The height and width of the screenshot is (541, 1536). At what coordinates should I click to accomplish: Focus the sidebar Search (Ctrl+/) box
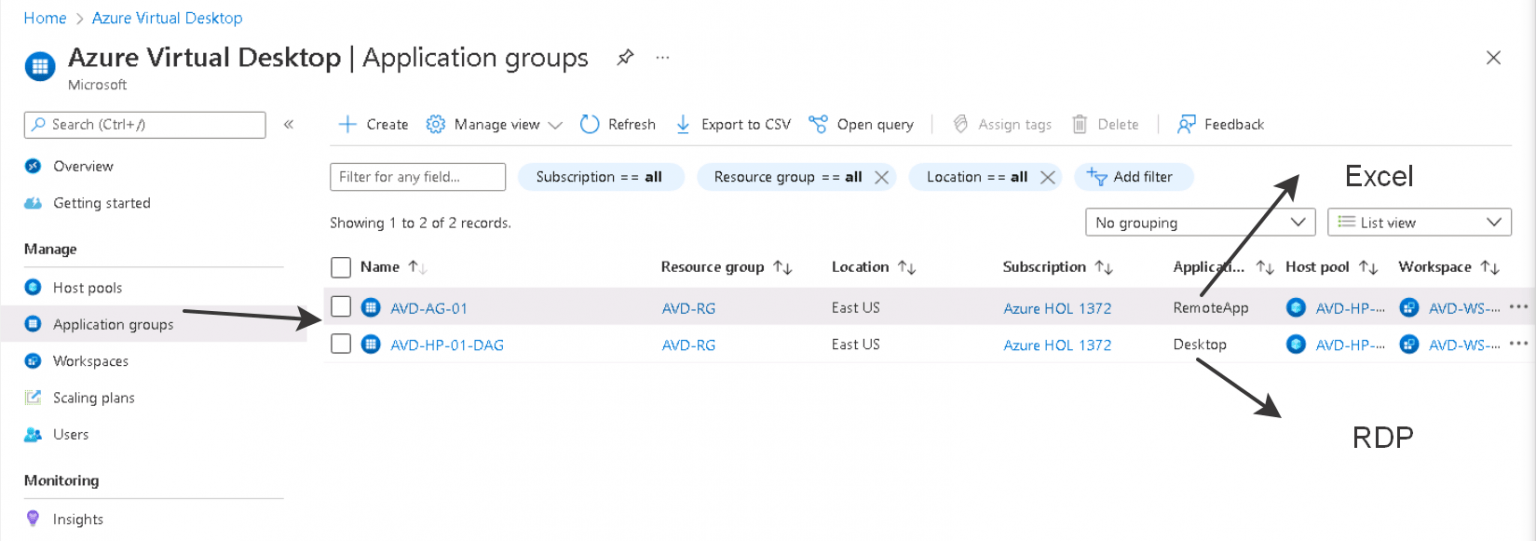click(145, 124)
